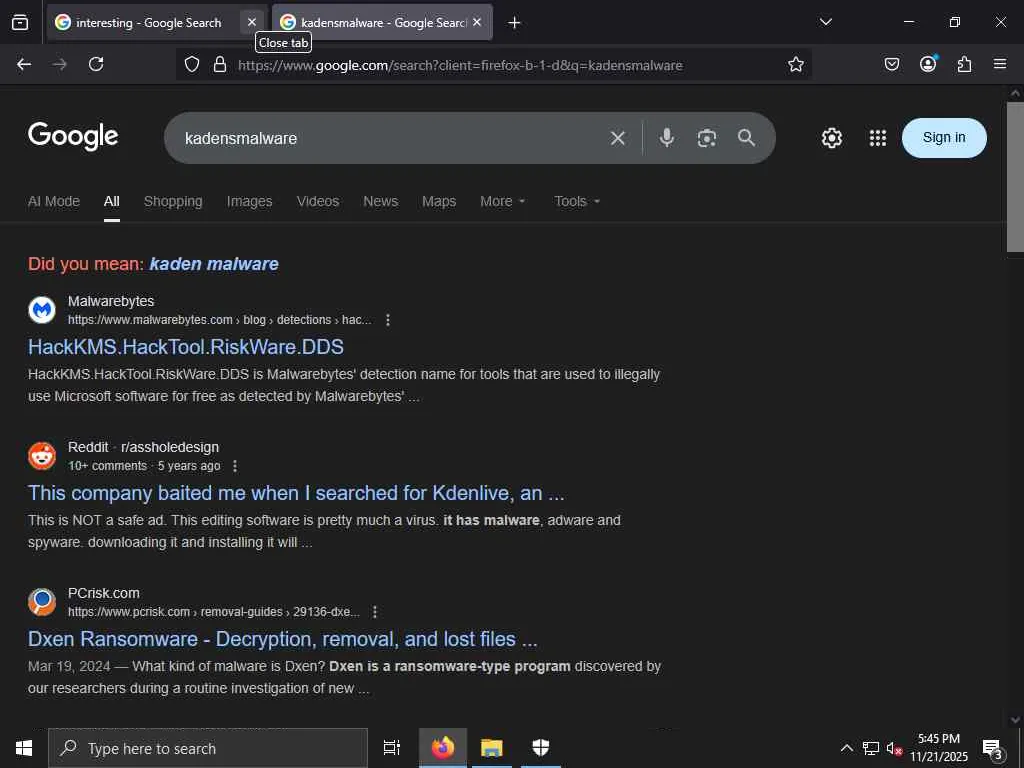
Task: Open Reddit result options menu
Action: (x=235, y=466)
